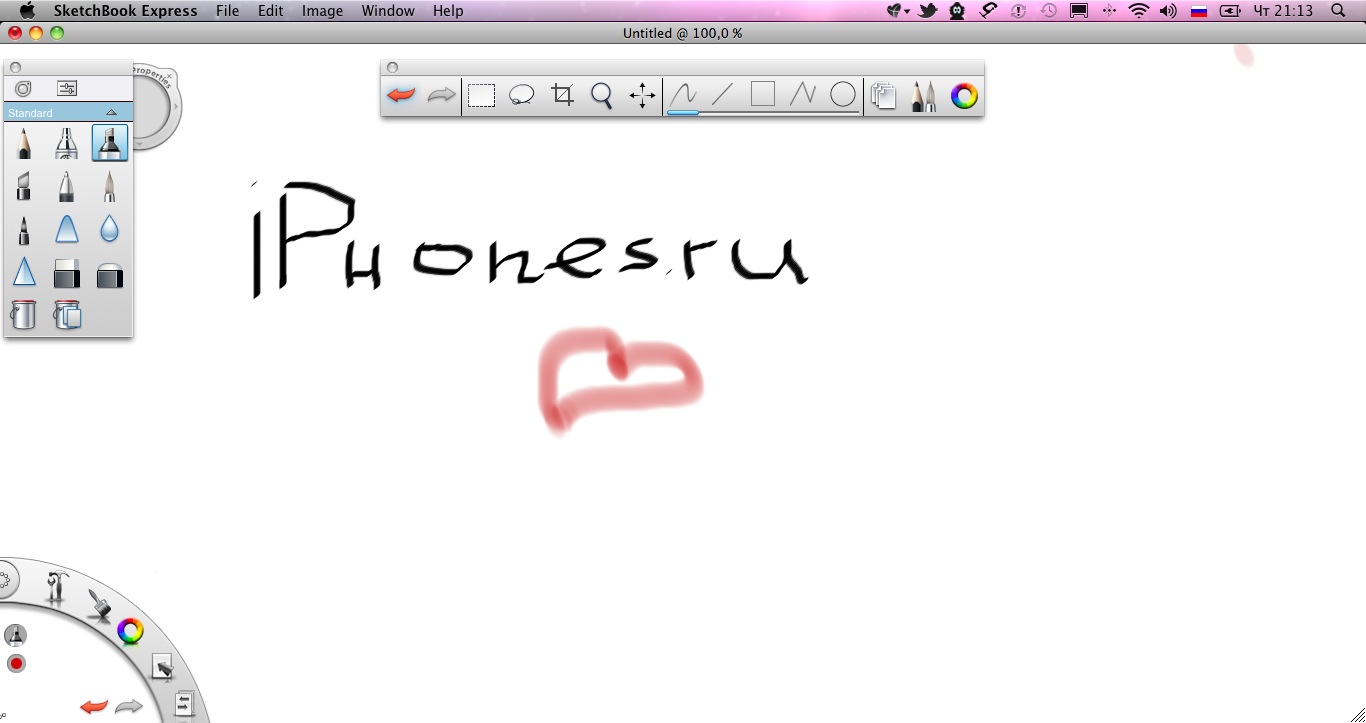The width and height of the screenshot is (1366, 723).
Task: Select the Smear brush
Action: pyautogui.click(x=66, y=229)
